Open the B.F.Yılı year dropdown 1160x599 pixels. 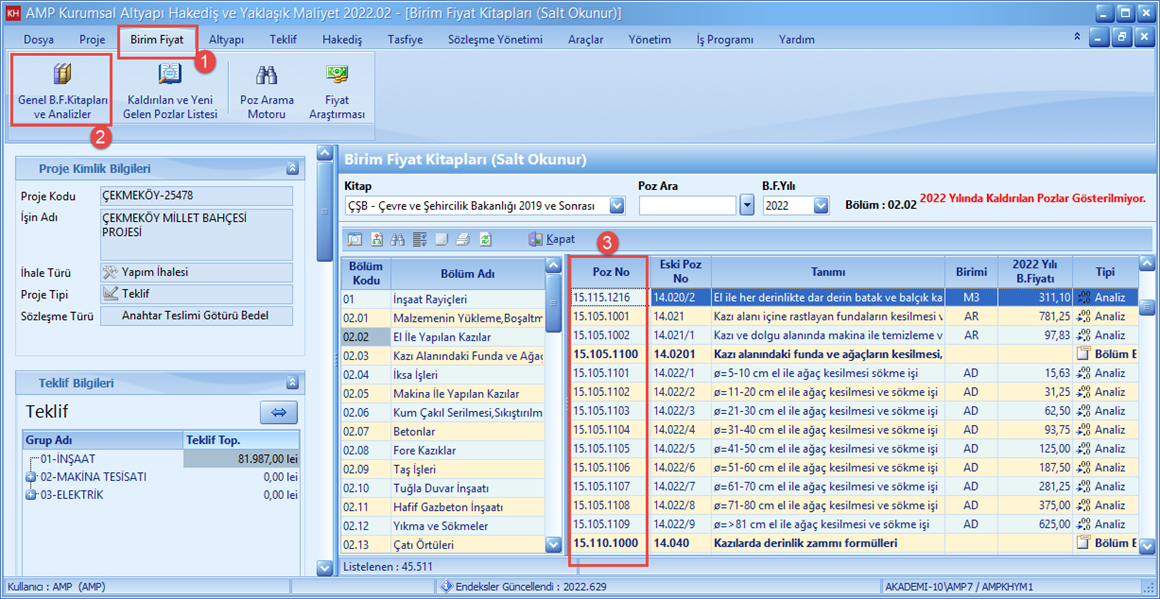pos(820,206)
